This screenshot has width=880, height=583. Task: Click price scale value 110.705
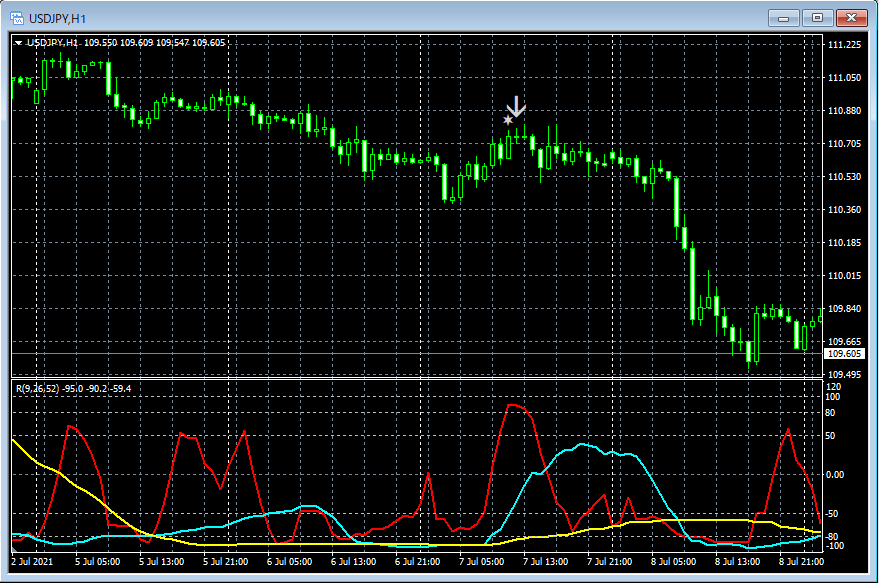[x=845, y=144]
